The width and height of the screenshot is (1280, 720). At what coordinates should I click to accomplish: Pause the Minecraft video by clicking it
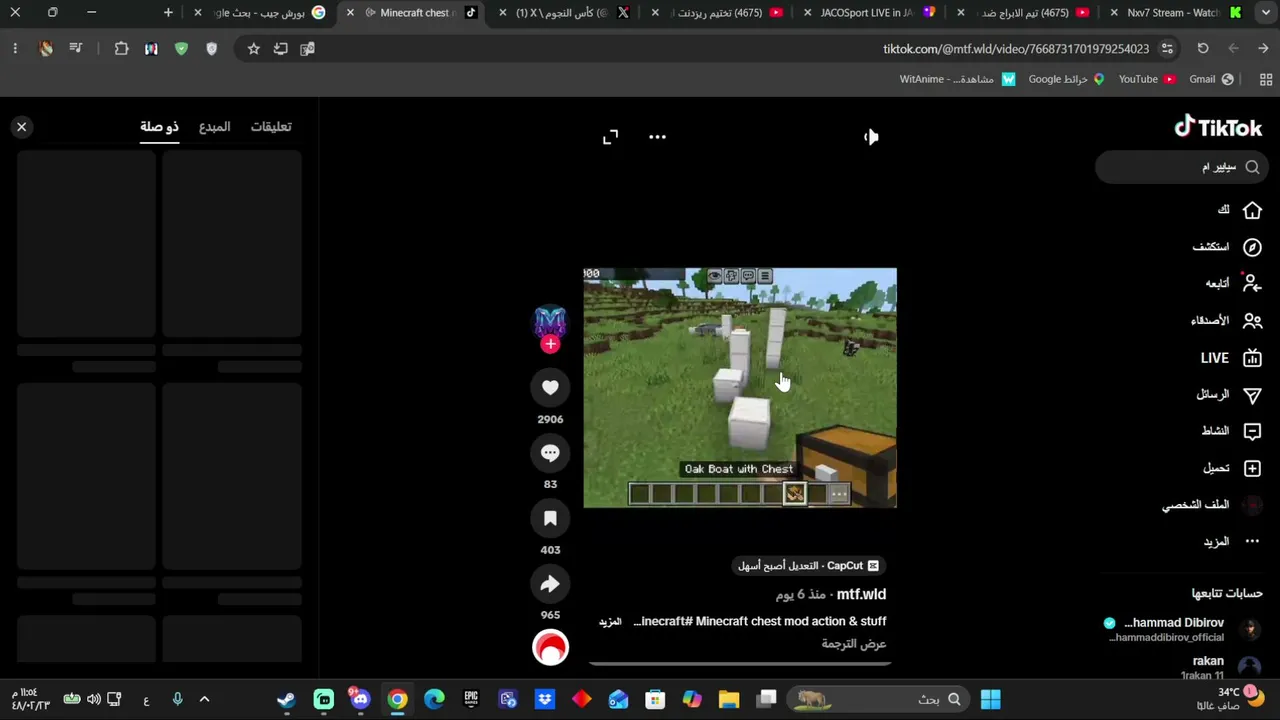click(740, 388)
